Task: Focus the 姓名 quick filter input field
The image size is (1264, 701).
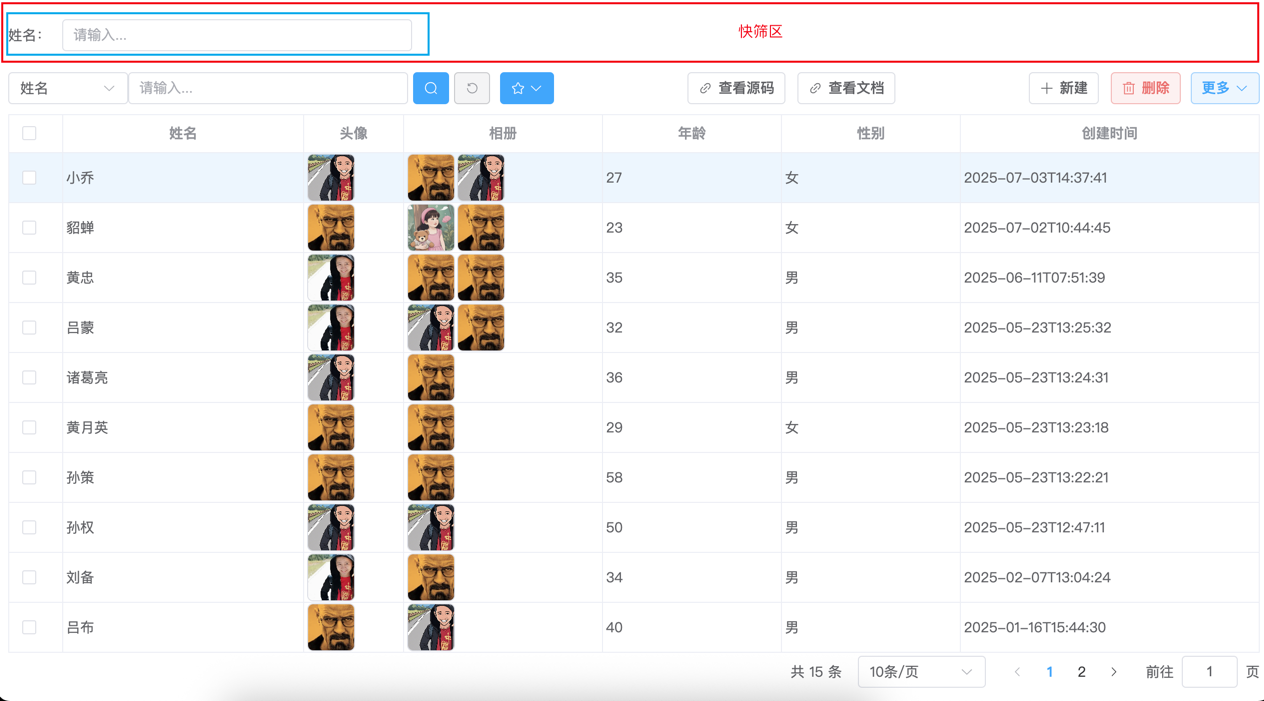Action: (237, 35)
